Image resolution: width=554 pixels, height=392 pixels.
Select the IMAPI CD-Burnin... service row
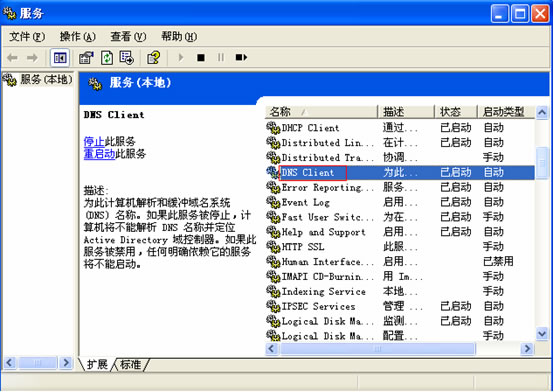click(400, 277)
